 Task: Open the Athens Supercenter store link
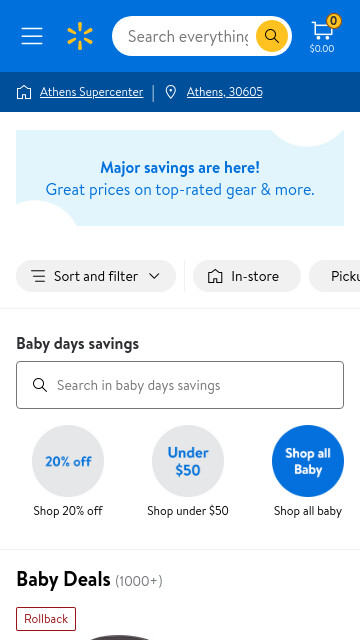click(x=91, y=92)
